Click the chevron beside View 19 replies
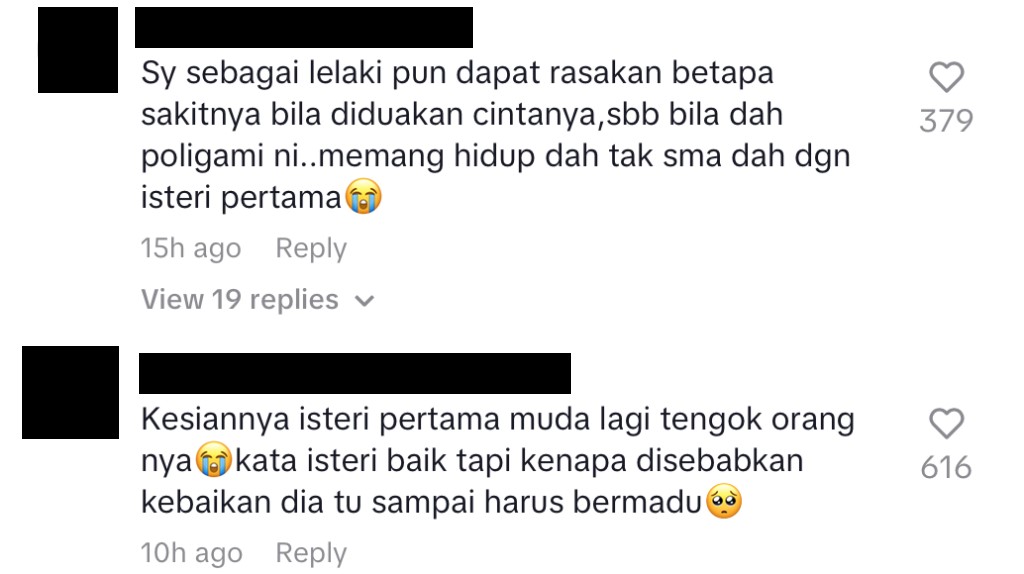The image size is (1024, 574). point(364,301)
